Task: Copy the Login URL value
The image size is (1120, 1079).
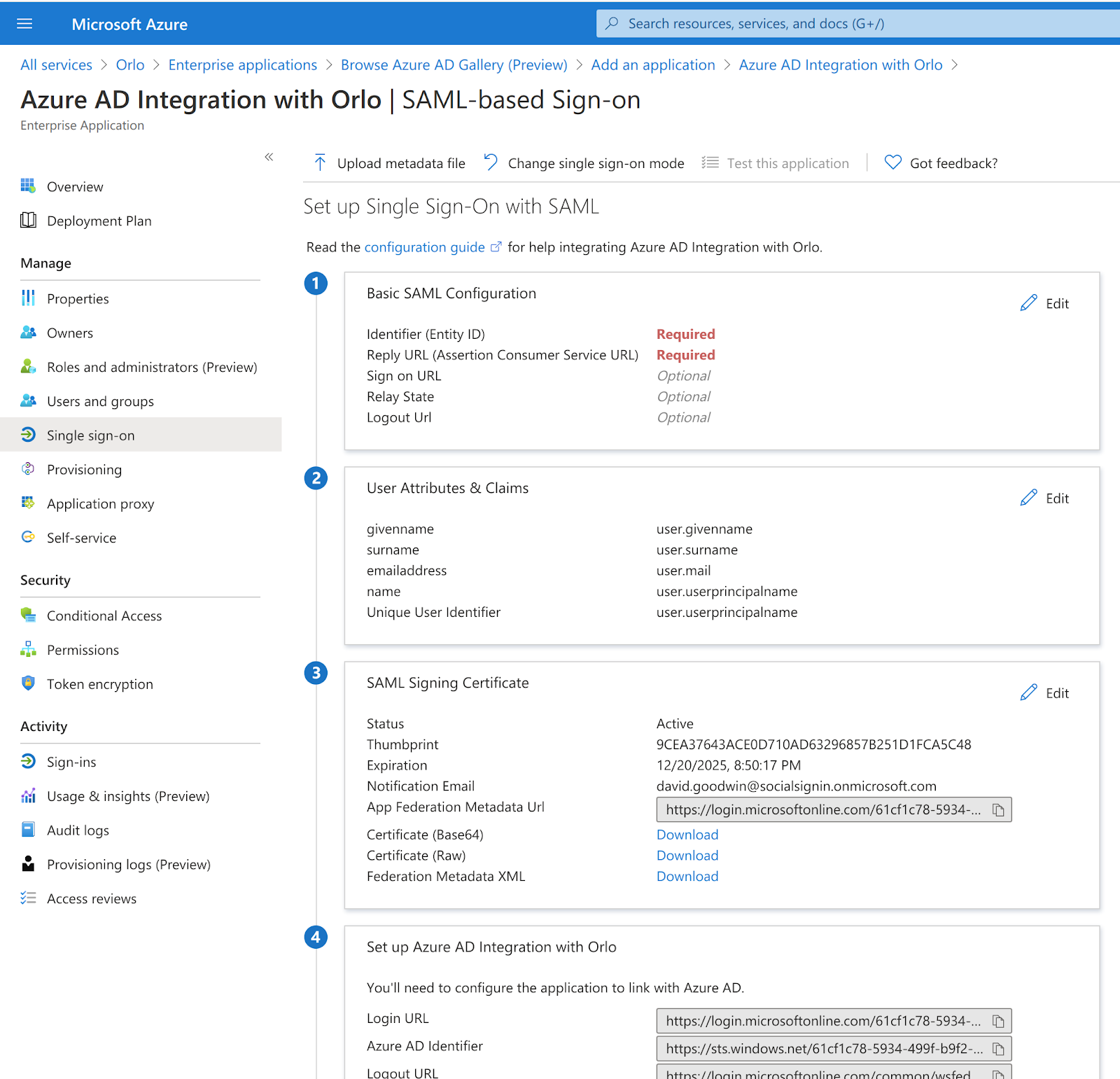Action: click(998, 1022)
